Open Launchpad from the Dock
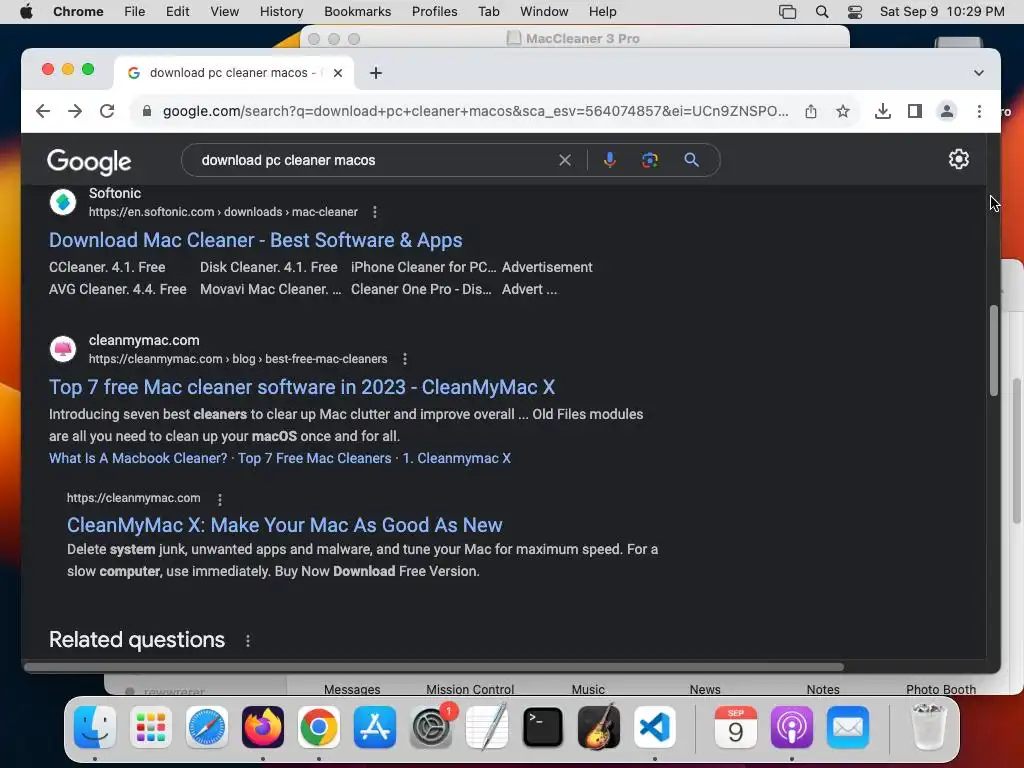The height and width of the screenshot is (768, 1024). pos(151,727)
